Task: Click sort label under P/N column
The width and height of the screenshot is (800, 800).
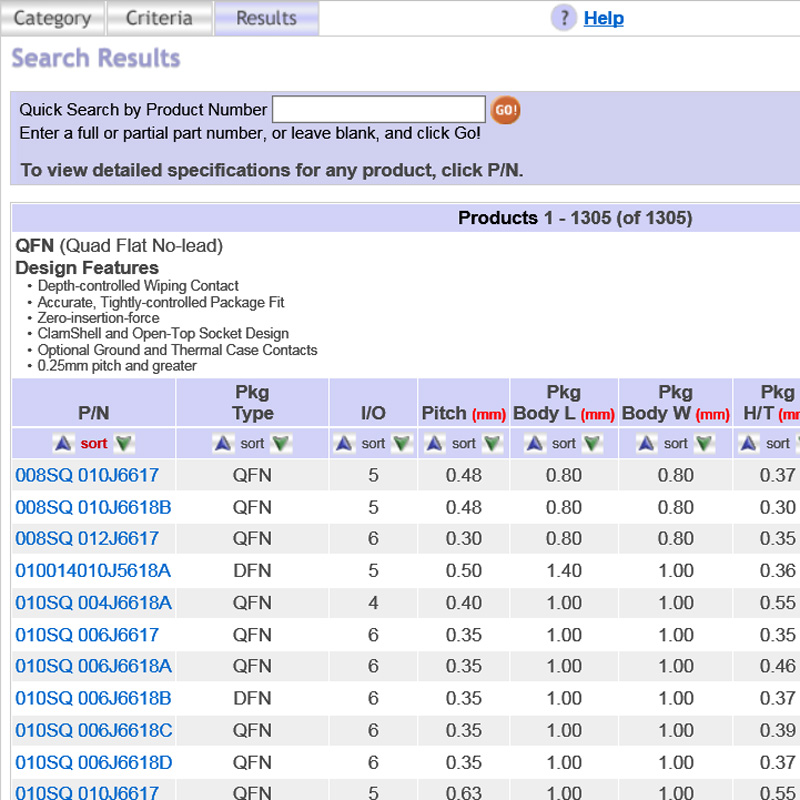Action: [x=93, y=443]
